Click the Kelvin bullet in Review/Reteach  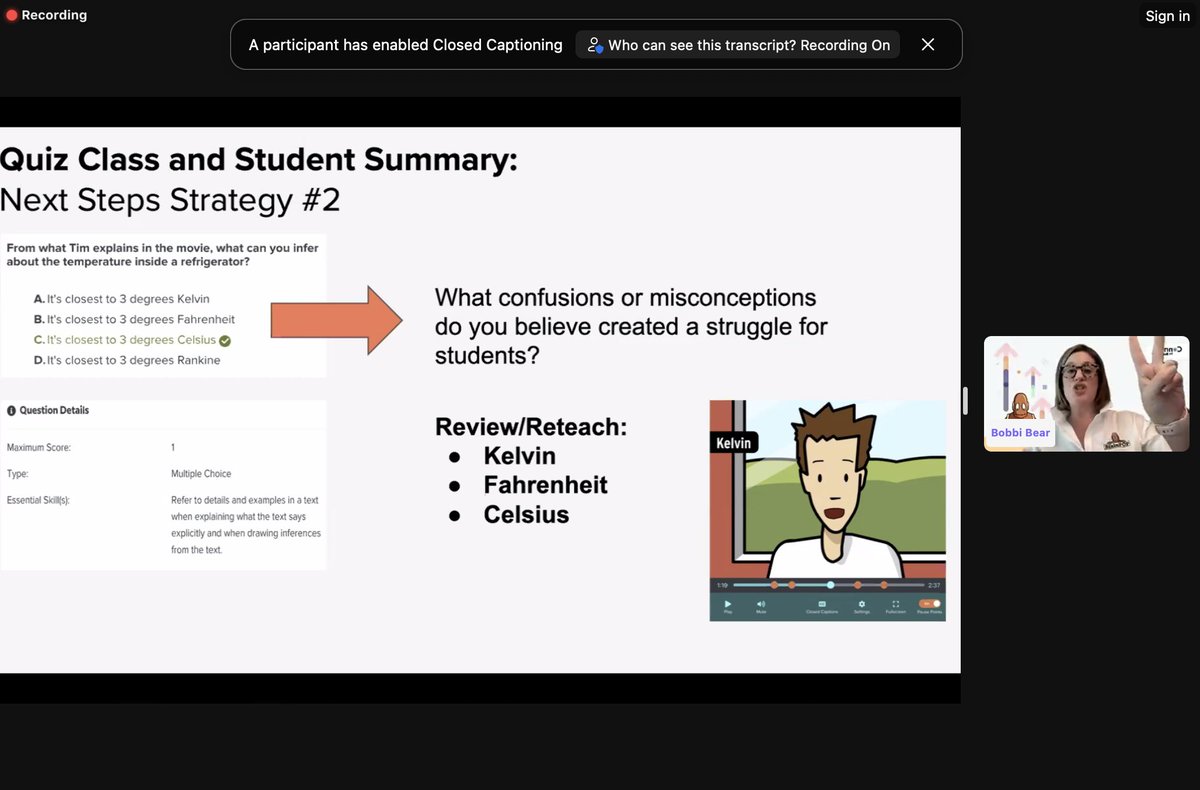[519, 456]
